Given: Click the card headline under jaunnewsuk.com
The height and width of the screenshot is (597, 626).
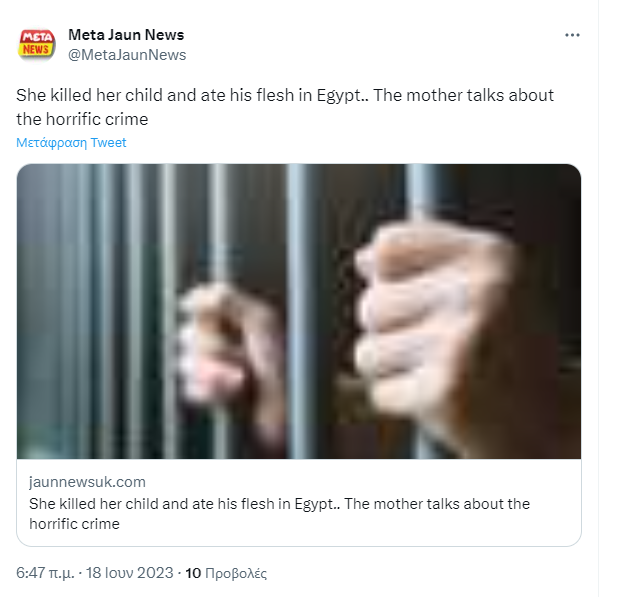Looking at the screenshot, I should tap(279, 514).
